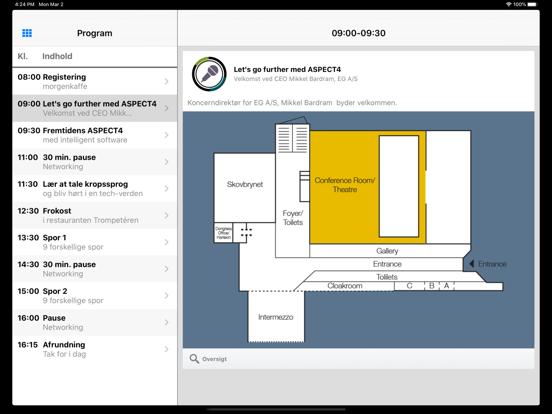Check the battery indicator

coord(533,4)
